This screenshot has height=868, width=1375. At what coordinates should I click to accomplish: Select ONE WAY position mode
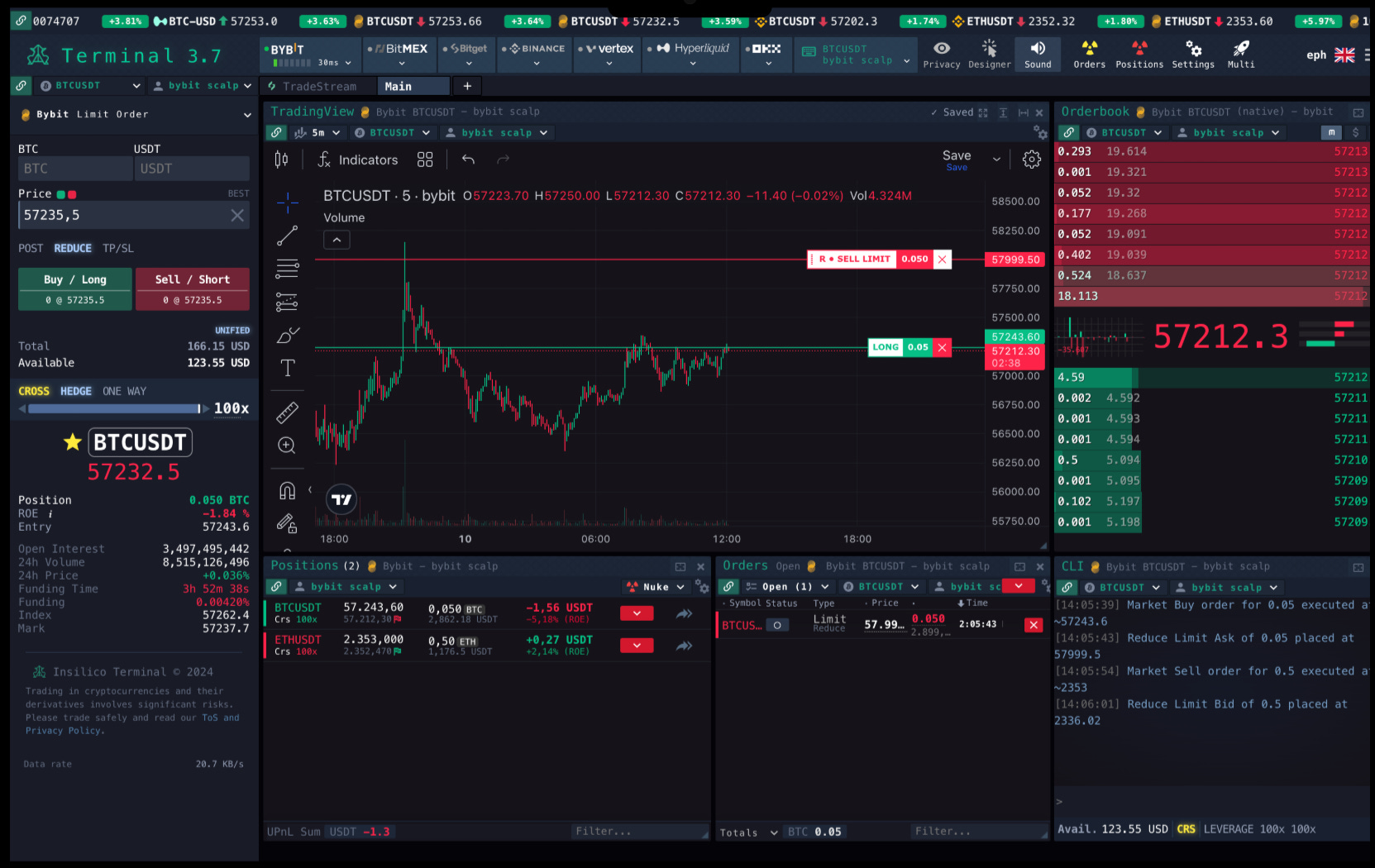(124, 391)
